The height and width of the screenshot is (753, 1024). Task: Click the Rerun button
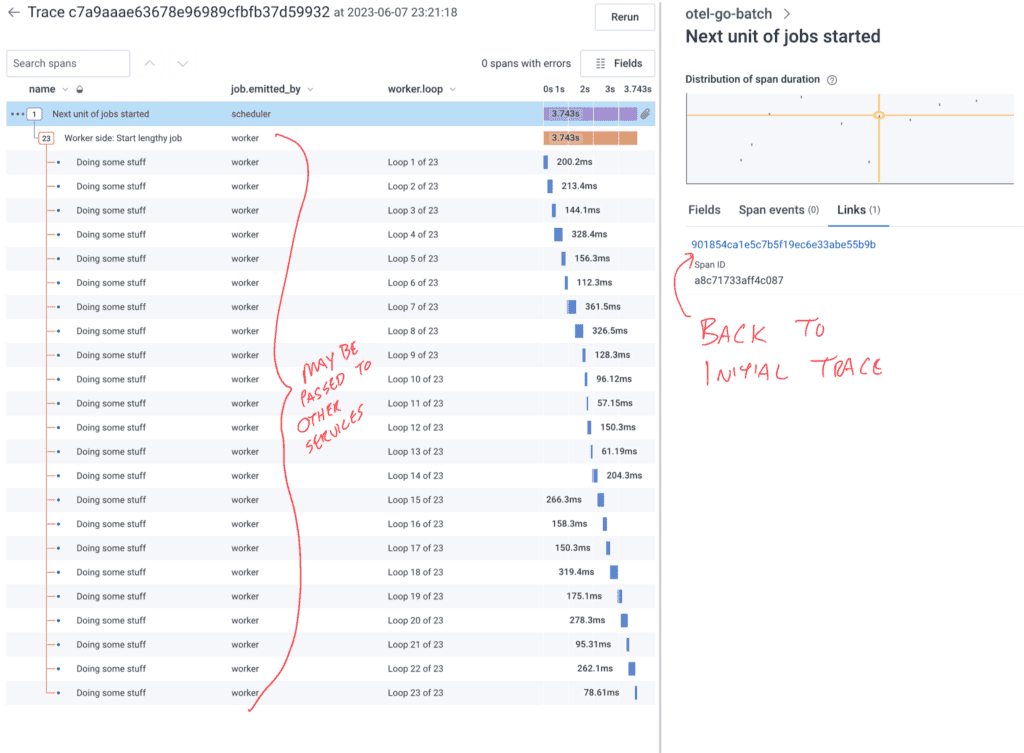click(x=625, y=17)
